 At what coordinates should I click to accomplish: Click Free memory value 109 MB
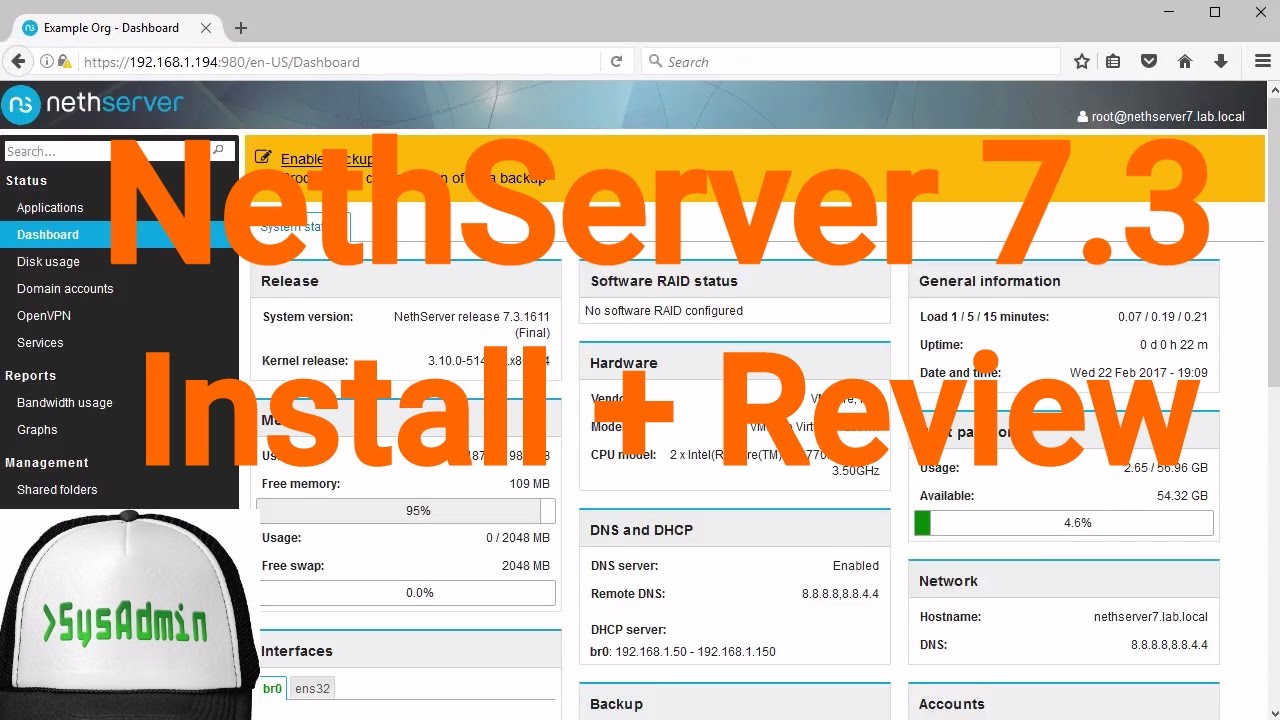click(530, 484)
